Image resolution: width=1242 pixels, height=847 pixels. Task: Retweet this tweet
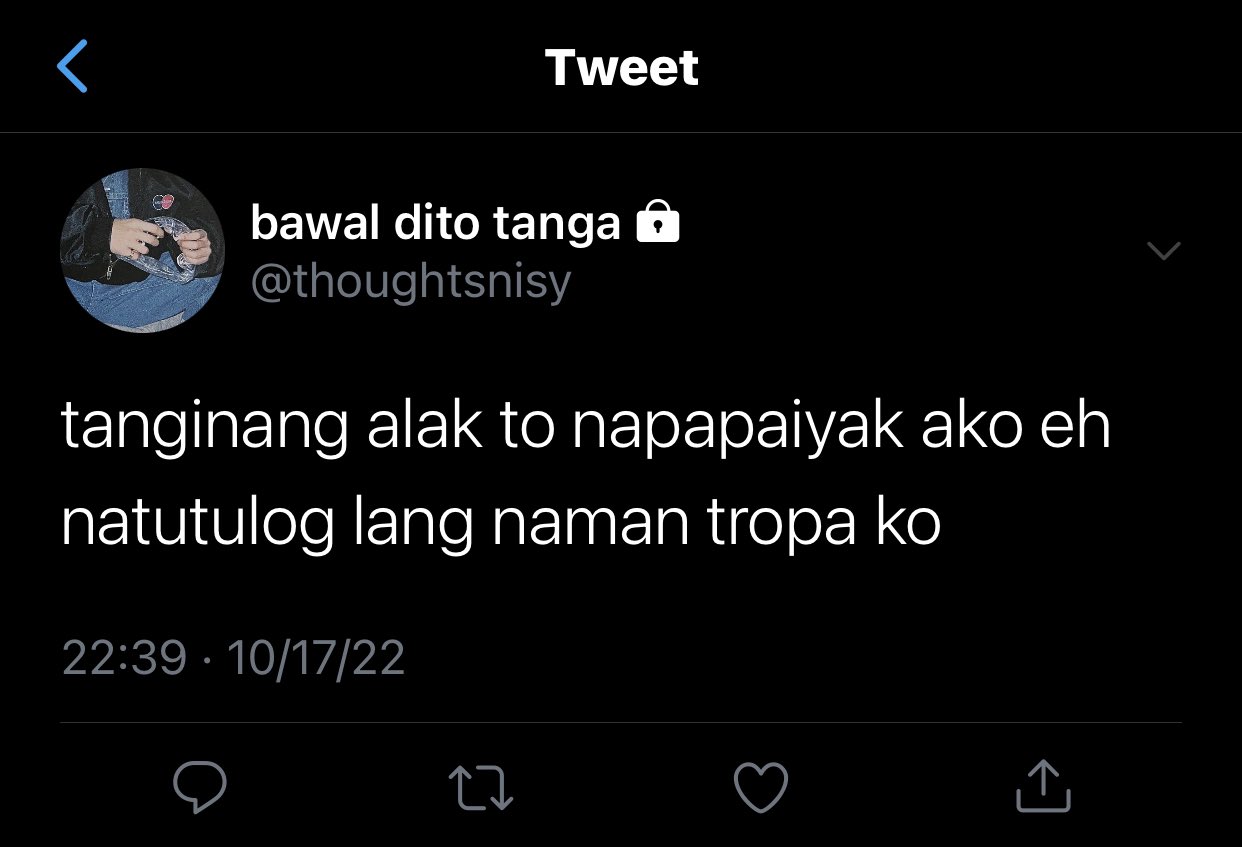click(x=480, y=787)
